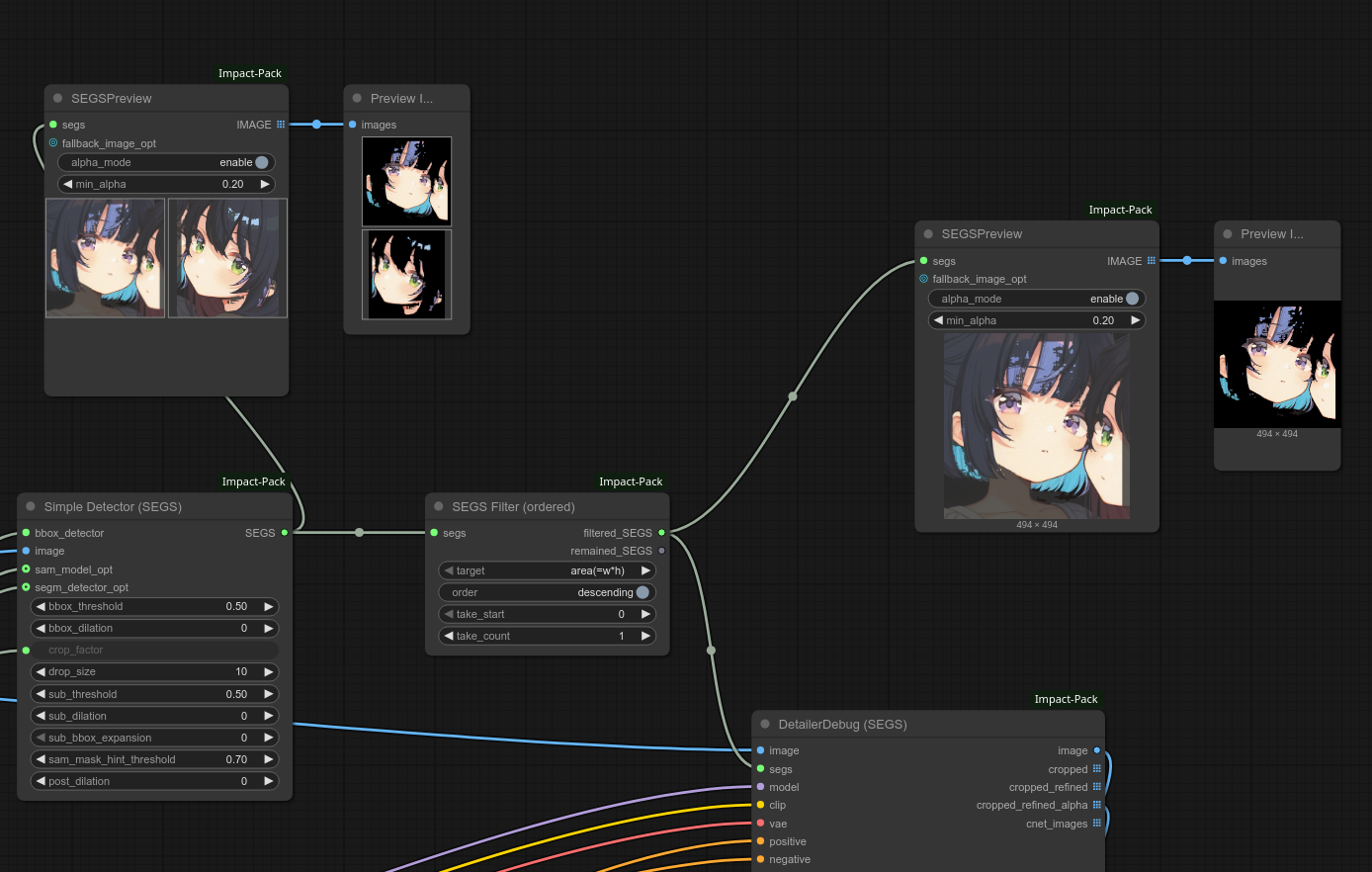This screenshot has width=1372, height=872.
Task: Click the filtered_SEGS output port
Action: coord(662,533)
